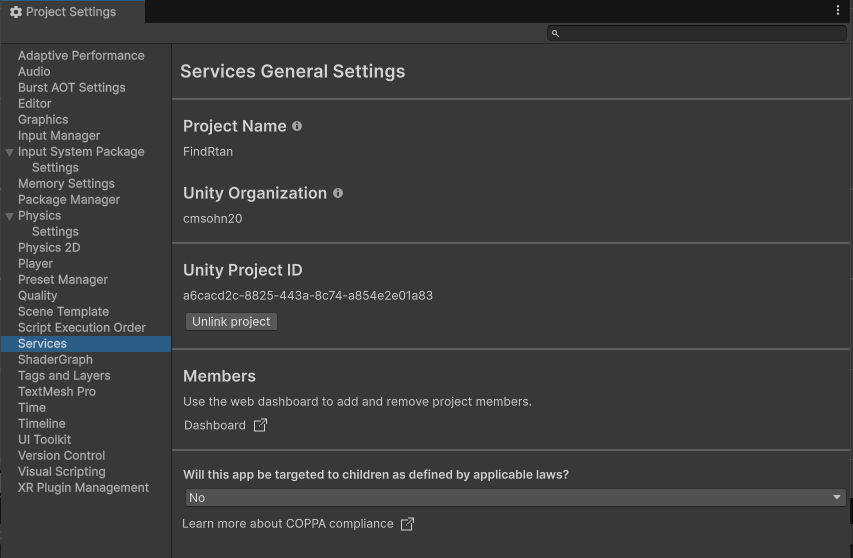Open the Version Control settings
Image resolution: width=853 pixels, height=558 pixels.
[61, 456]
